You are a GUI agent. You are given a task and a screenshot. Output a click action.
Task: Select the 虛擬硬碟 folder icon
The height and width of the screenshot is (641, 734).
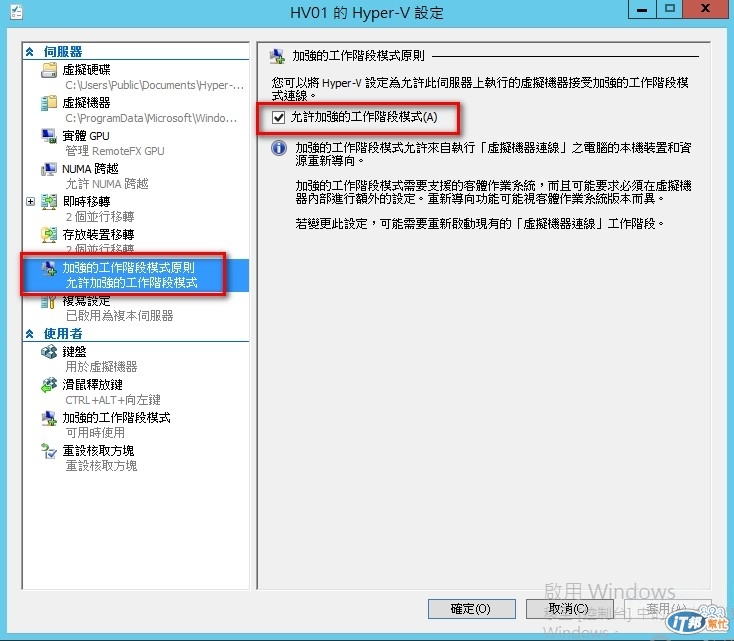(x=49, y=70)
